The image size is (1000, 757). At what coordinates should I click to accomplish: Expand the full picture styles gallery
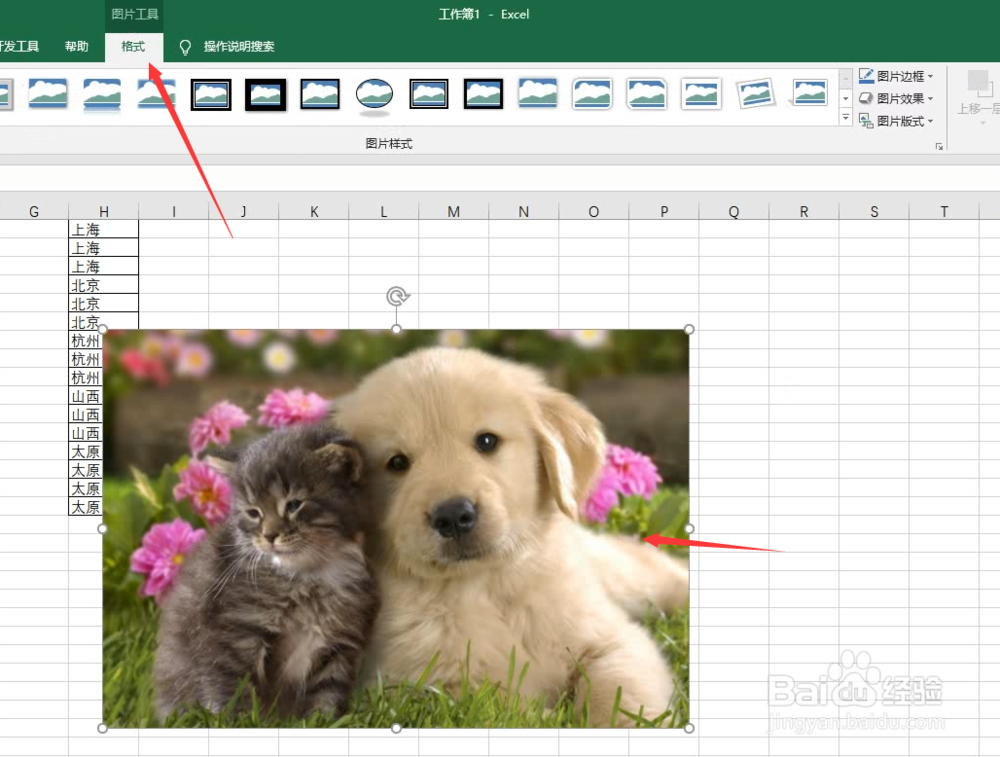pos(846,117)
